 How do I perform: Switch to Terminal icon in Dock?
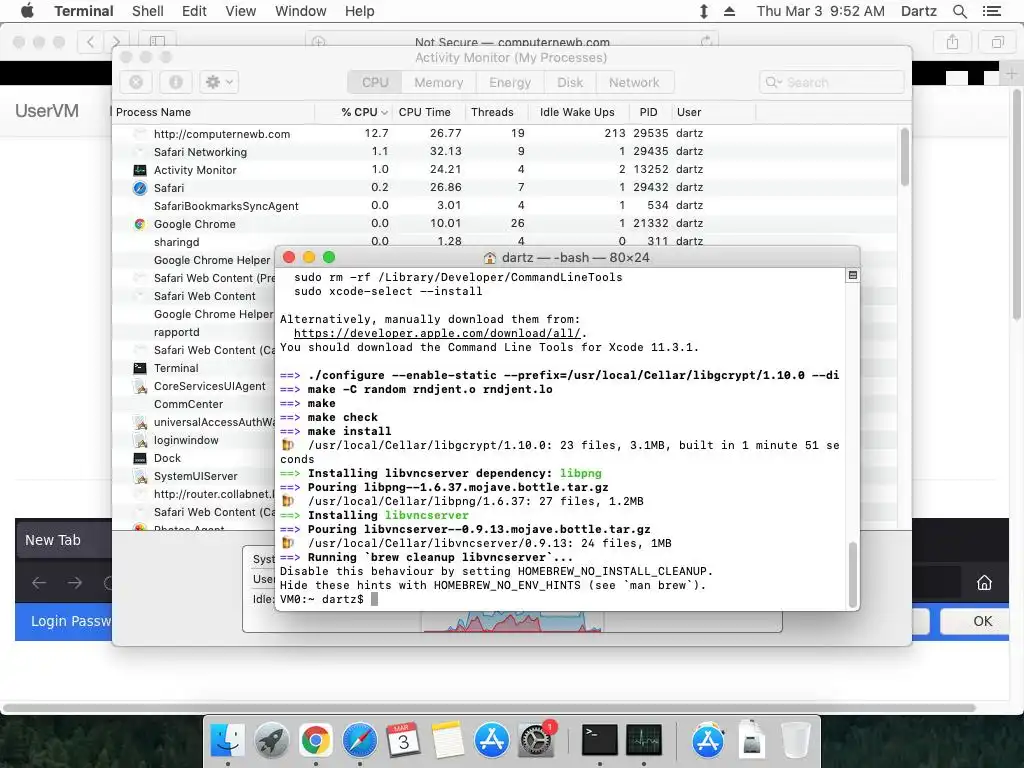pyautogui.click(x=600, y=741)
